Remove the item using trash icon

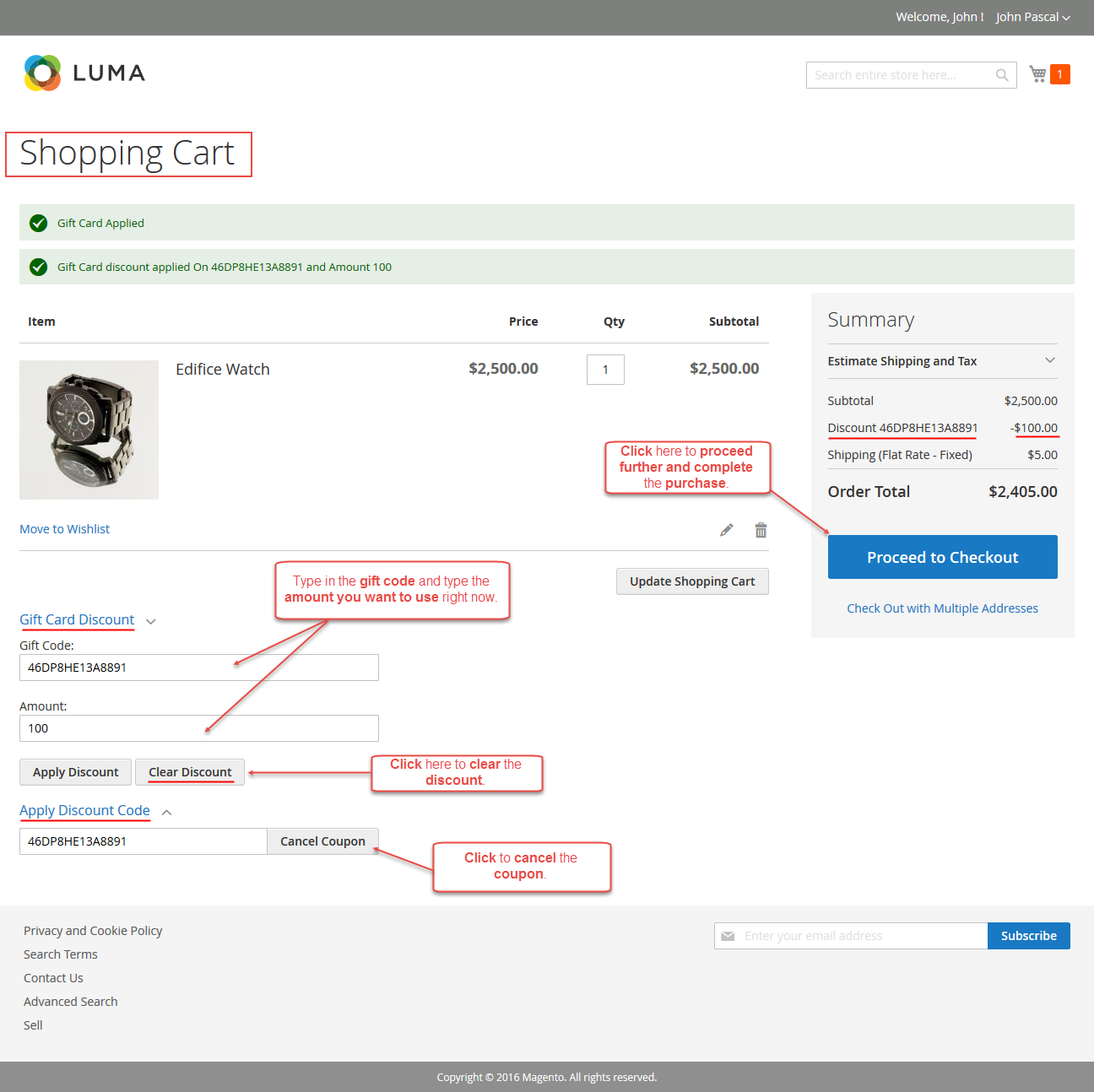(x=761, y=530)
